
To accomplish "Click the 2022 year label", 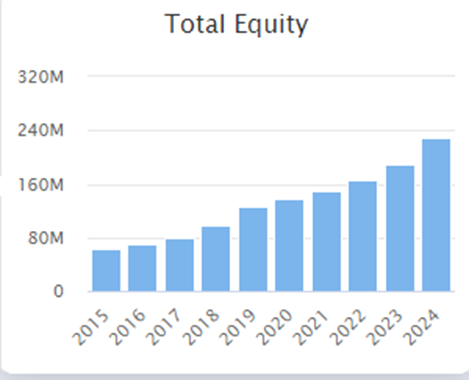I will point(347,328).
